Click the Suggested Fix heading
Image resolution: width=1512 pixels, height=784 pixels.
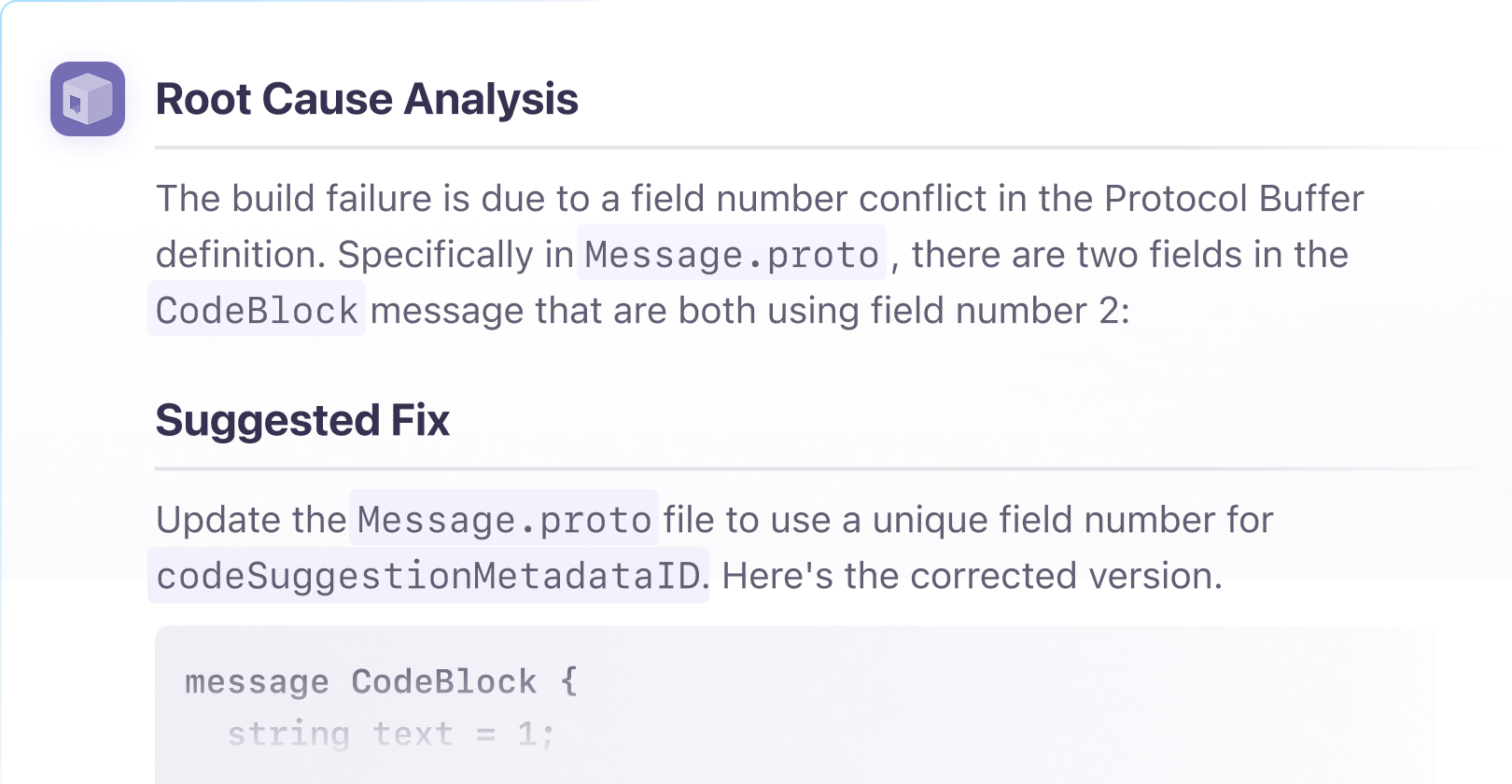click(x=302, y=420)
